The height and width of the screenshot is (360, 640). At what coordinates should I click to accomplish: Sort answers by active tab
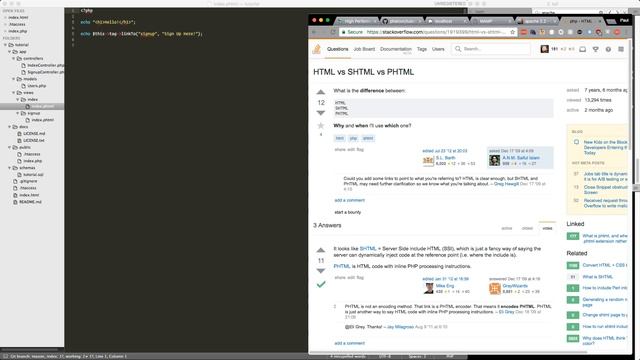tap(507, 228)
